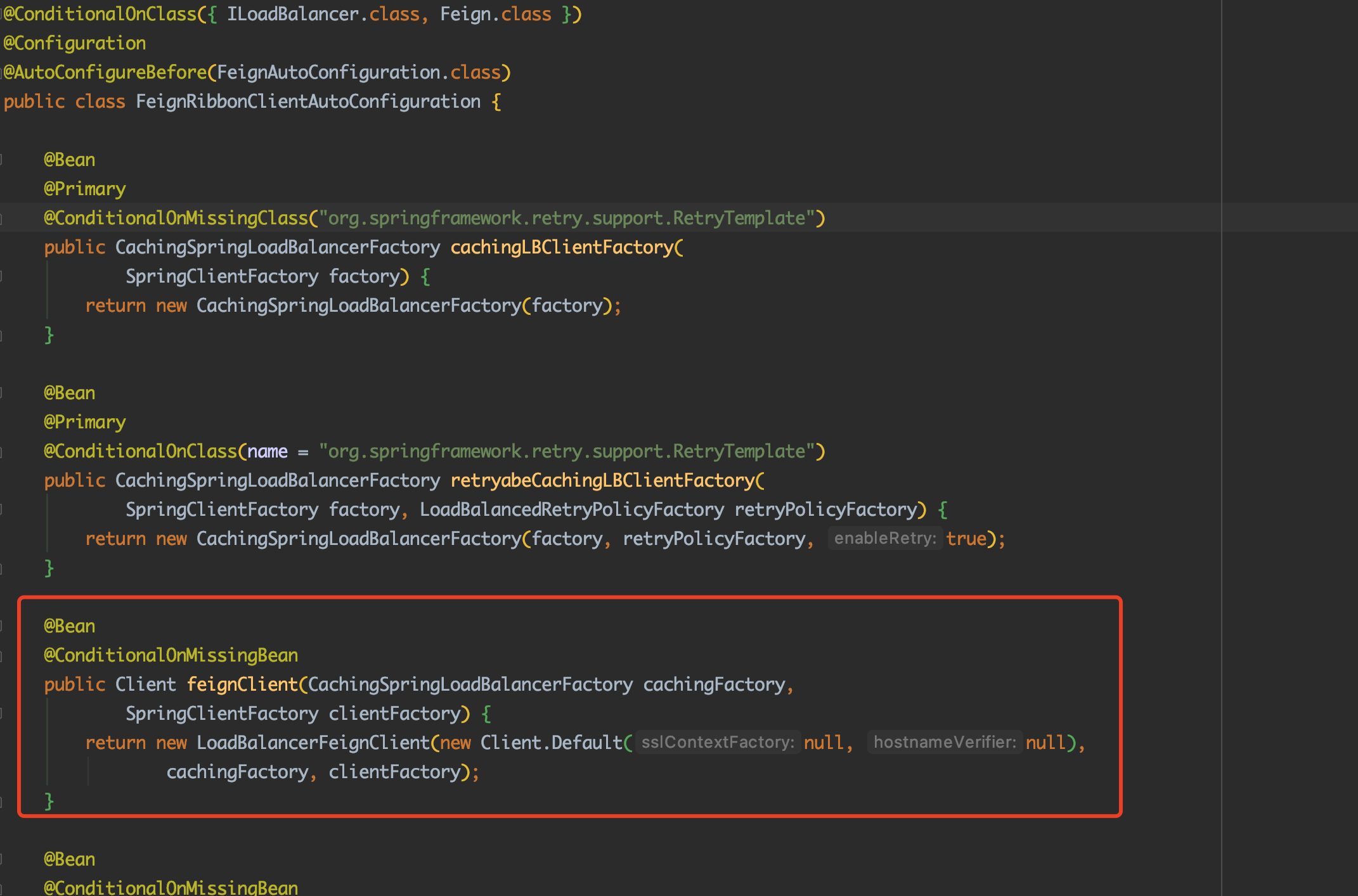1358x896 pixels.
Task: Click the closing brace of feignClient method
Action: (x=49, y=801)
